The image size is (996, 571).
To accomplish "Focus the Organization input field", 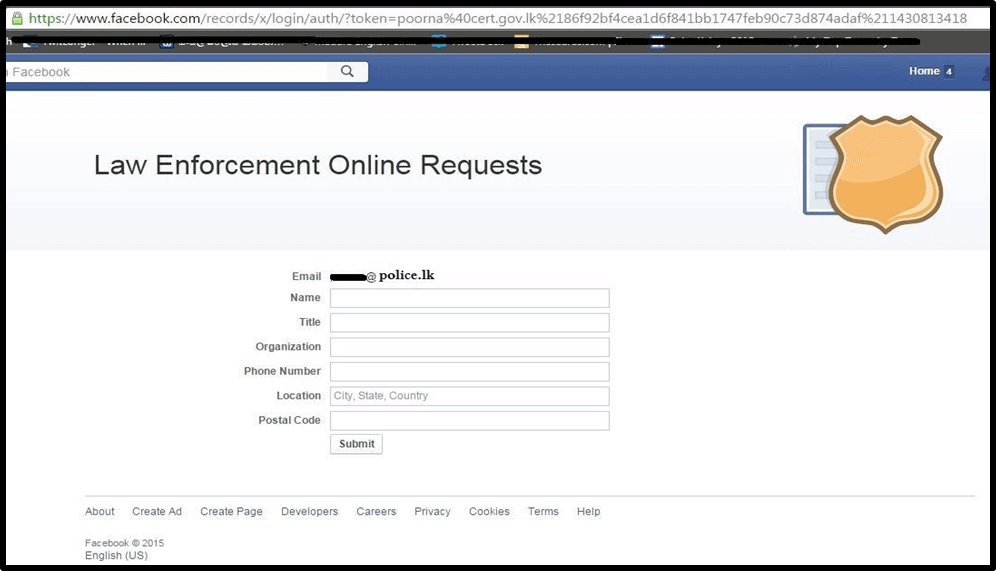I will [469, 347].
